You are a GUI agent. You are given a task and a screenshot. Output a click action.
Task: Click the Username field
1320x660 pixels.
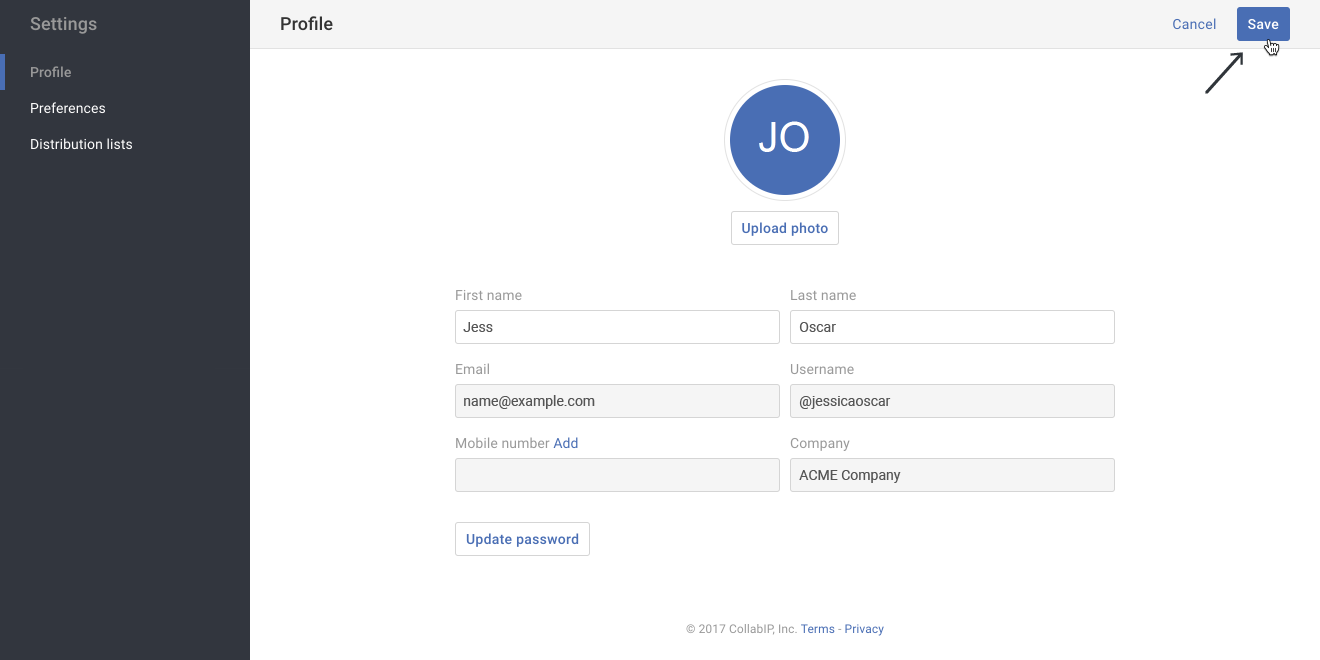952,400
